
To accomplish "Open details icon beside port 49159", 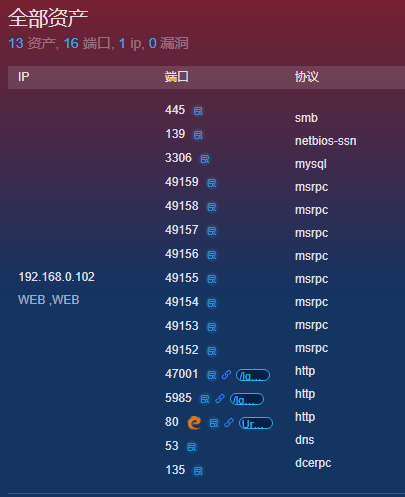I will tap(212, 183).
